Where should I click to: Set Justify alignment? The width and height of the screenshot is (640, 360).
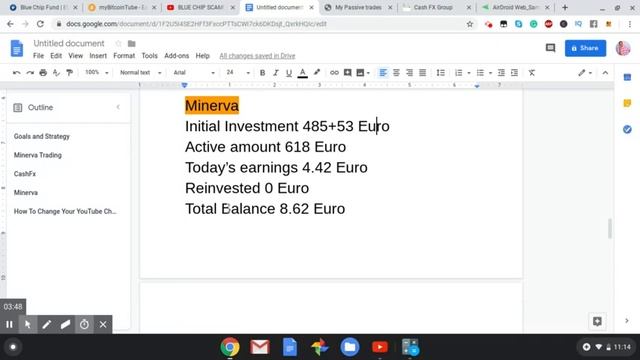click(x=422, y=73)
